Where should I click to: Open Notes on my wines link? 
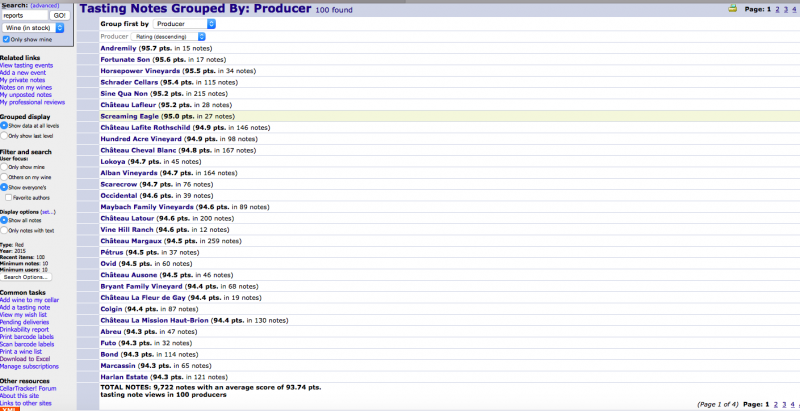pos(26,88)
